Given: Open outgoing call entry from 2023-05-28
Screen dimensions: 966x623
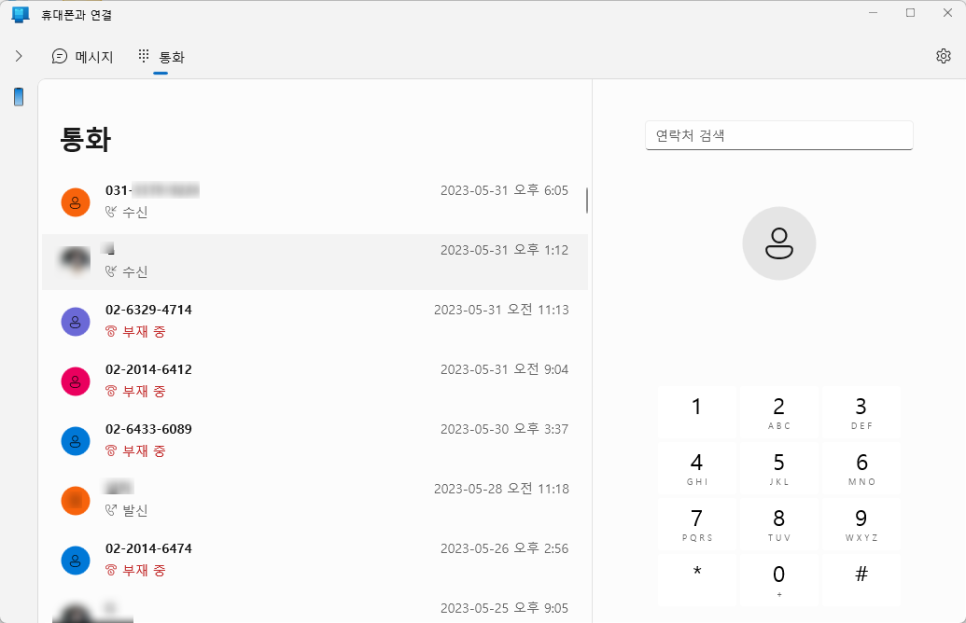Looking at the screenshot, I should pyautogui.click(x=314, y=500).
